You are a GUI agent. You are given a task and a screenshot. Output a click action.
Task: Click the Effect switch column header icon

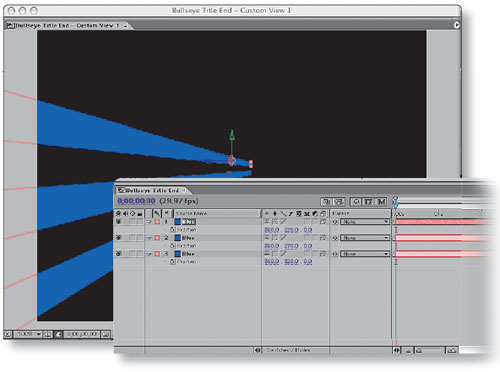[291, 213]
